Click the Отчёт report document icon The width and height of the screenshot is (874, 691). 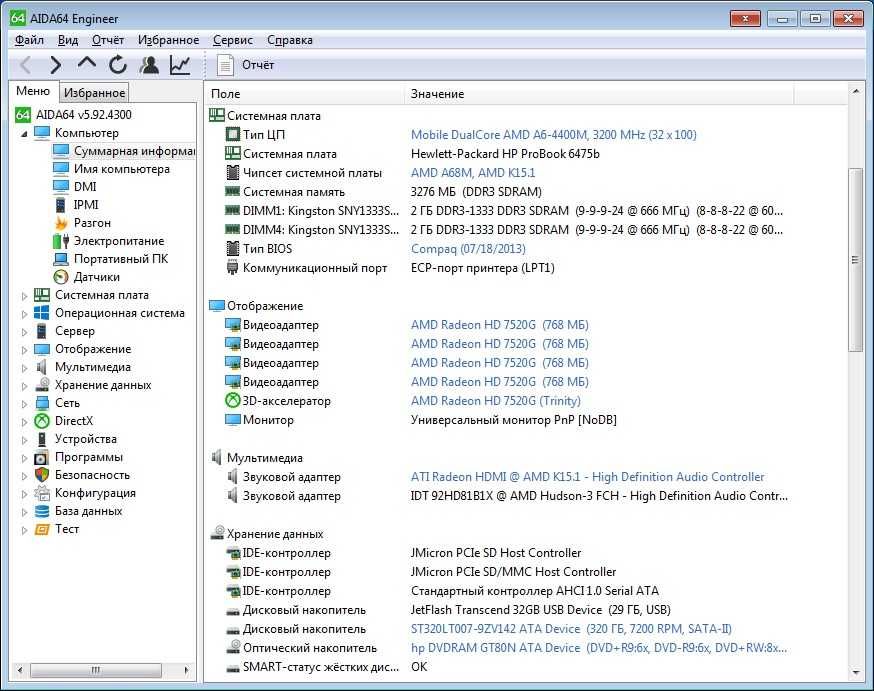225,65
